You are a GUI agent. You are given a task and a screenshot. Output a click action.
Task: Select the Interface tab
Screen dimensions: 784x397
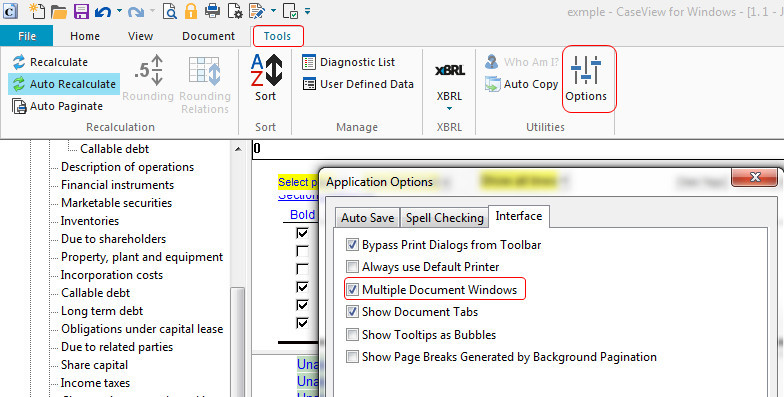(518, 216)
